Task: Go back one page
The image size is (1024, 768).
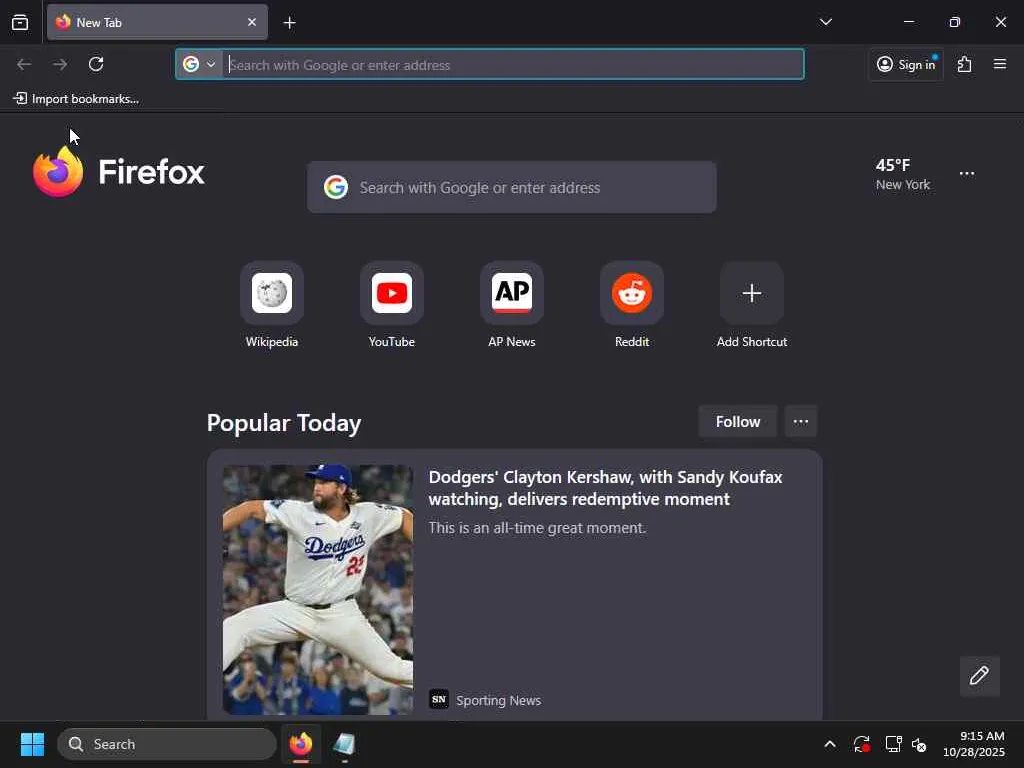Action: pos(24,64)
